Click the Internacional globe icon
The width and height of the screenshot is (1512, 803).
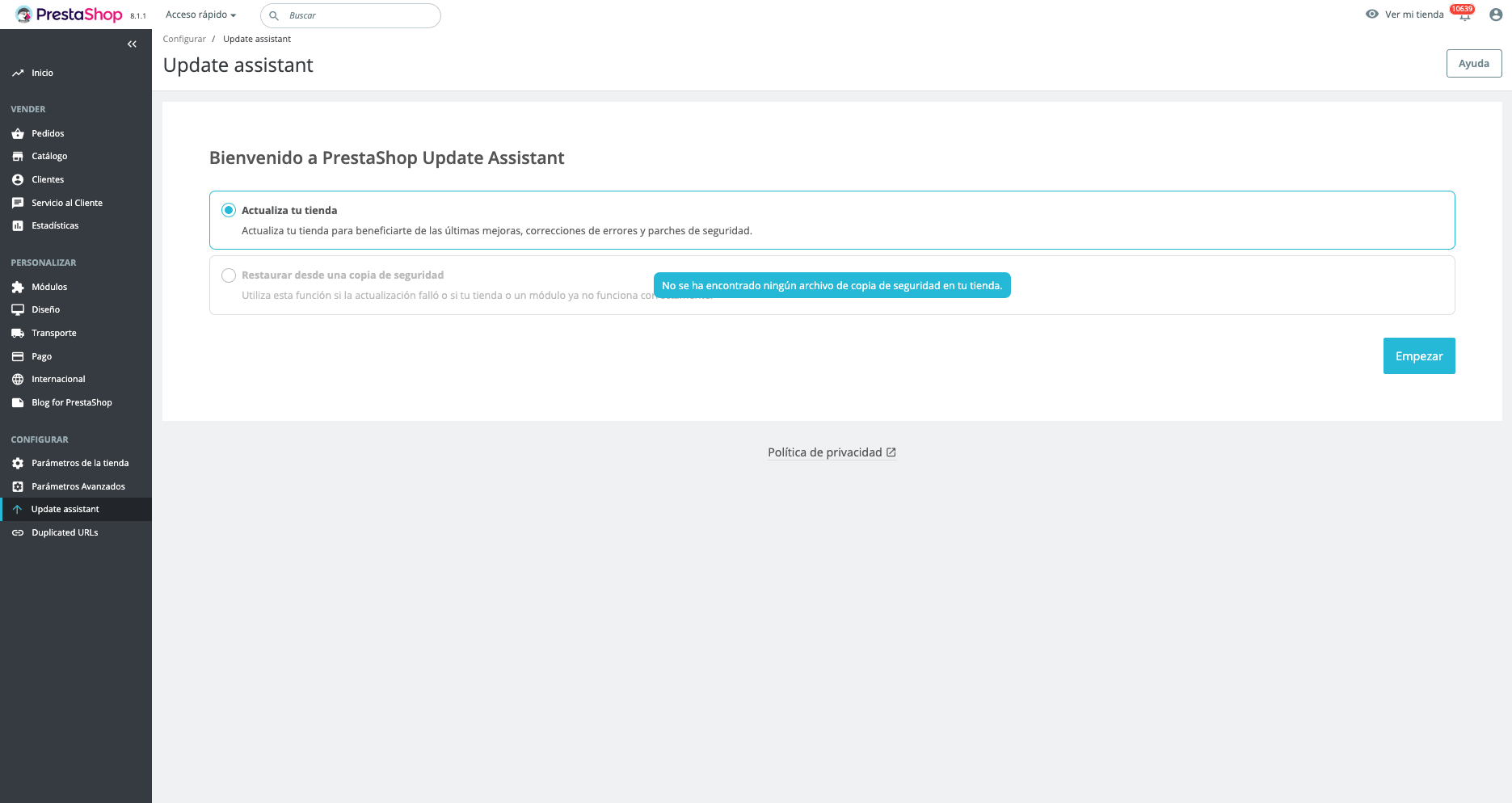18,379
